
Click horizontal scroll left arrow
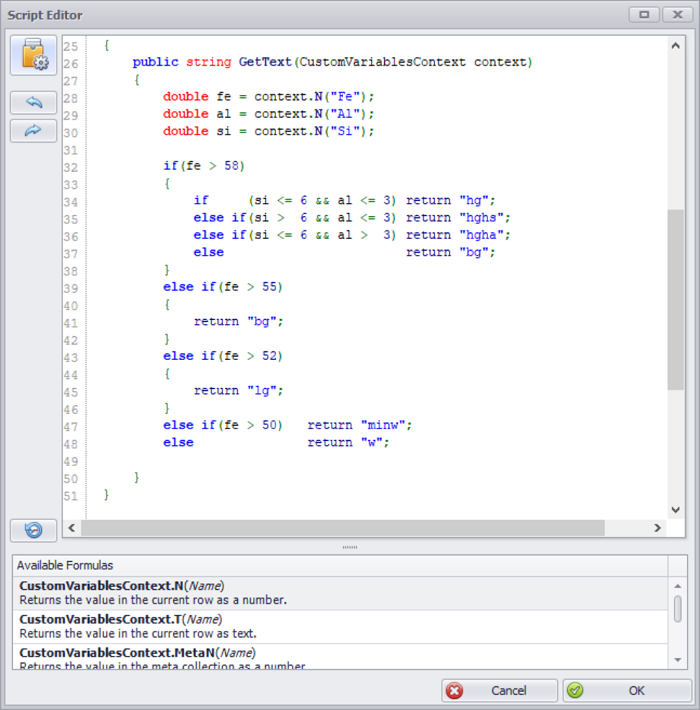[72, 528]
